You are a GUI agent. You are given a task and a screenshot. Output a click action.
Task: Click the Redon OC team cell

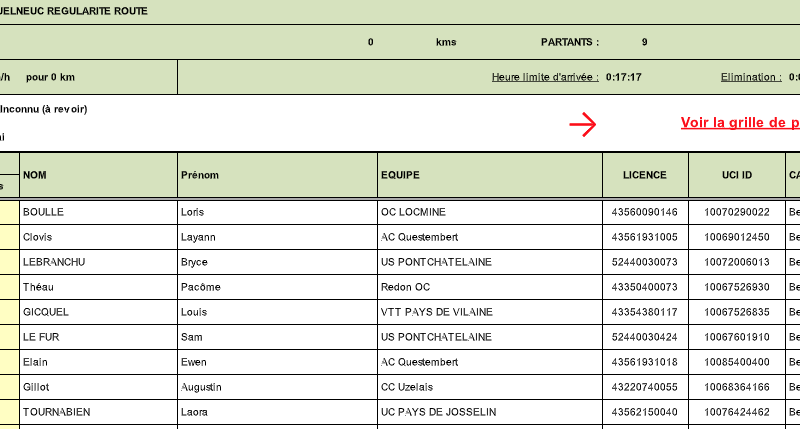tap(405, 287)
